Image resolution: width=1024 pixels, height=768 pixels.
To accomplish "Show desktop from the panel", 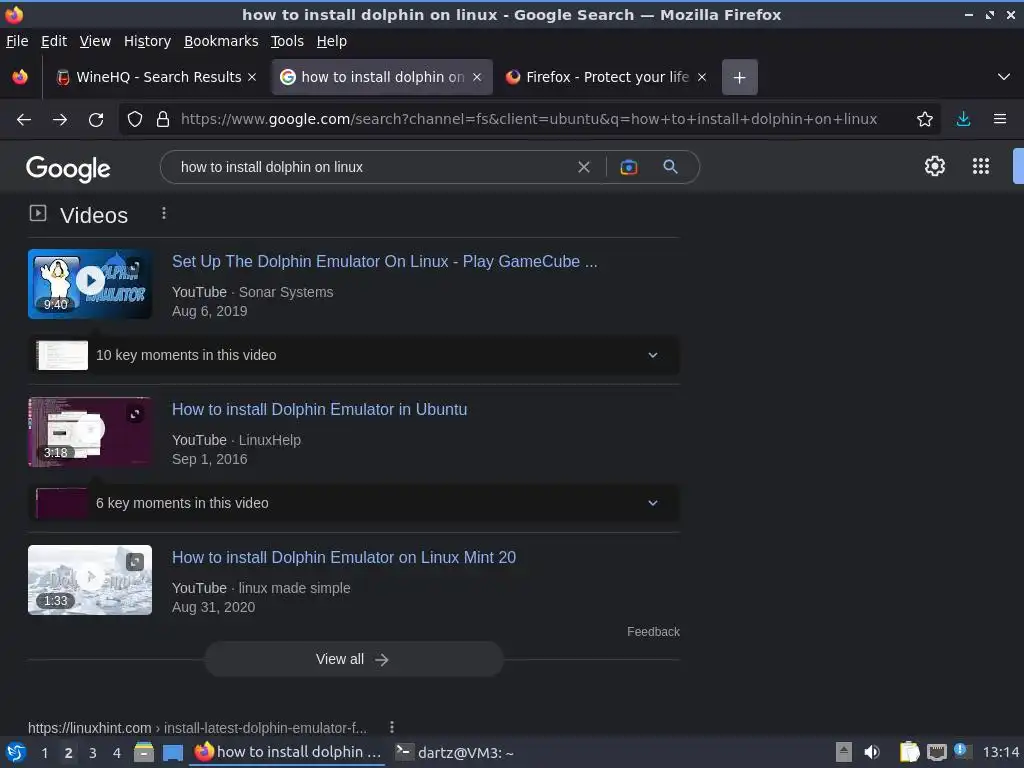I will coord(172,752).
